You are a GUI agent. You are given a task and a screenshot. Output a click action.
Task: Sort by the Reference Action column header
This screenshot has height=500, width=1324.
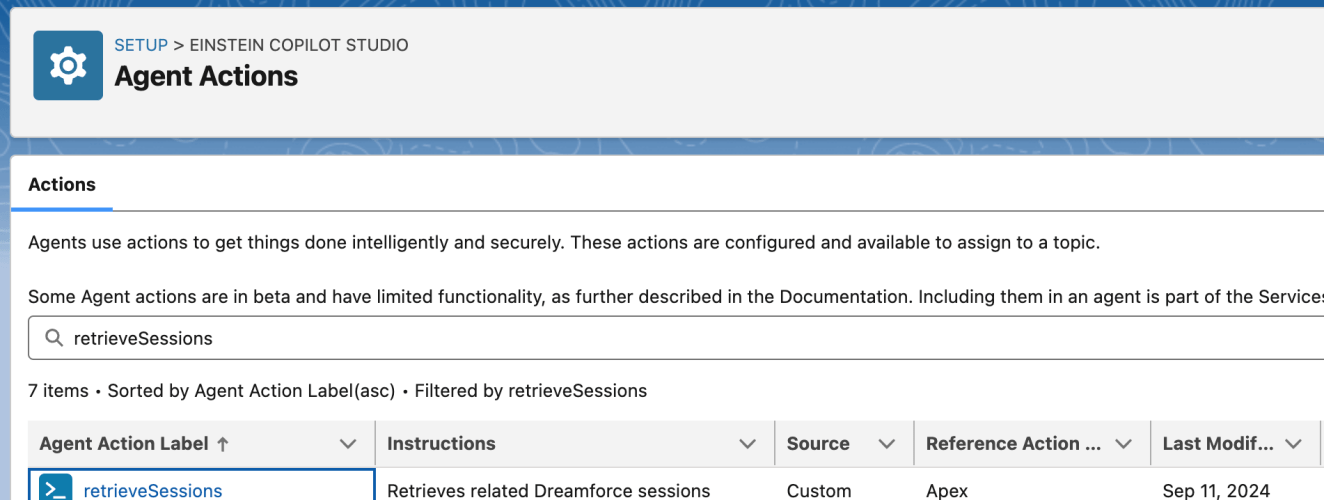point(1002,444)
